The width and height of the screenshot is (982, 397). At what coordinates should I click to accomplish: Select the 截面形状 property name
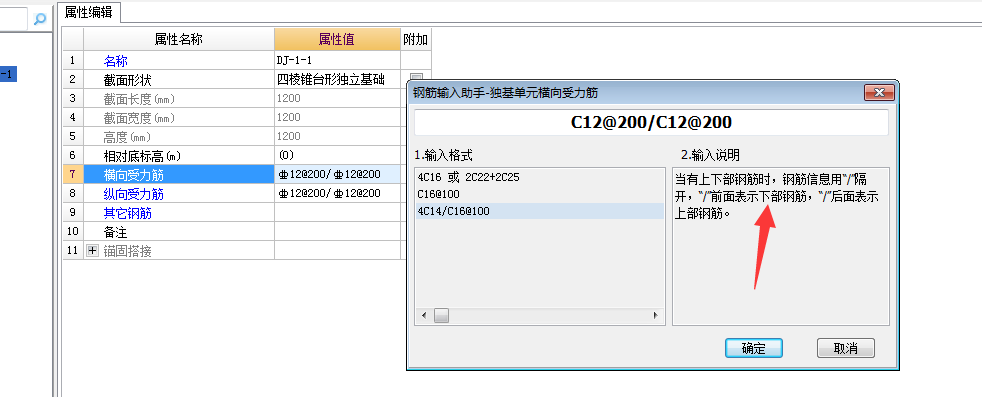[x=178, y=80]
